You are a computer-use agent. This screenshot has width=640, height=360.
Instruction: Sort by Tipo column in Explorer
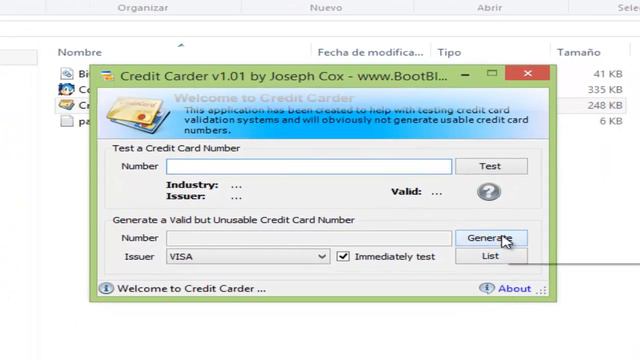click(x=449, y=52)
